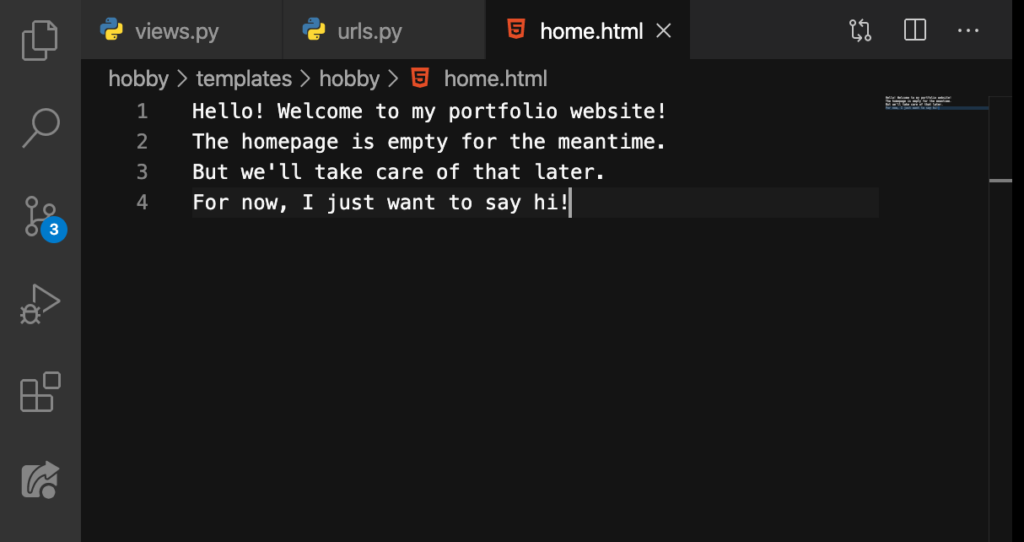The height and width of the screenshot is (542, 1024).
Task: Click the second hobby breadcrumb folder
Action: 349,79
